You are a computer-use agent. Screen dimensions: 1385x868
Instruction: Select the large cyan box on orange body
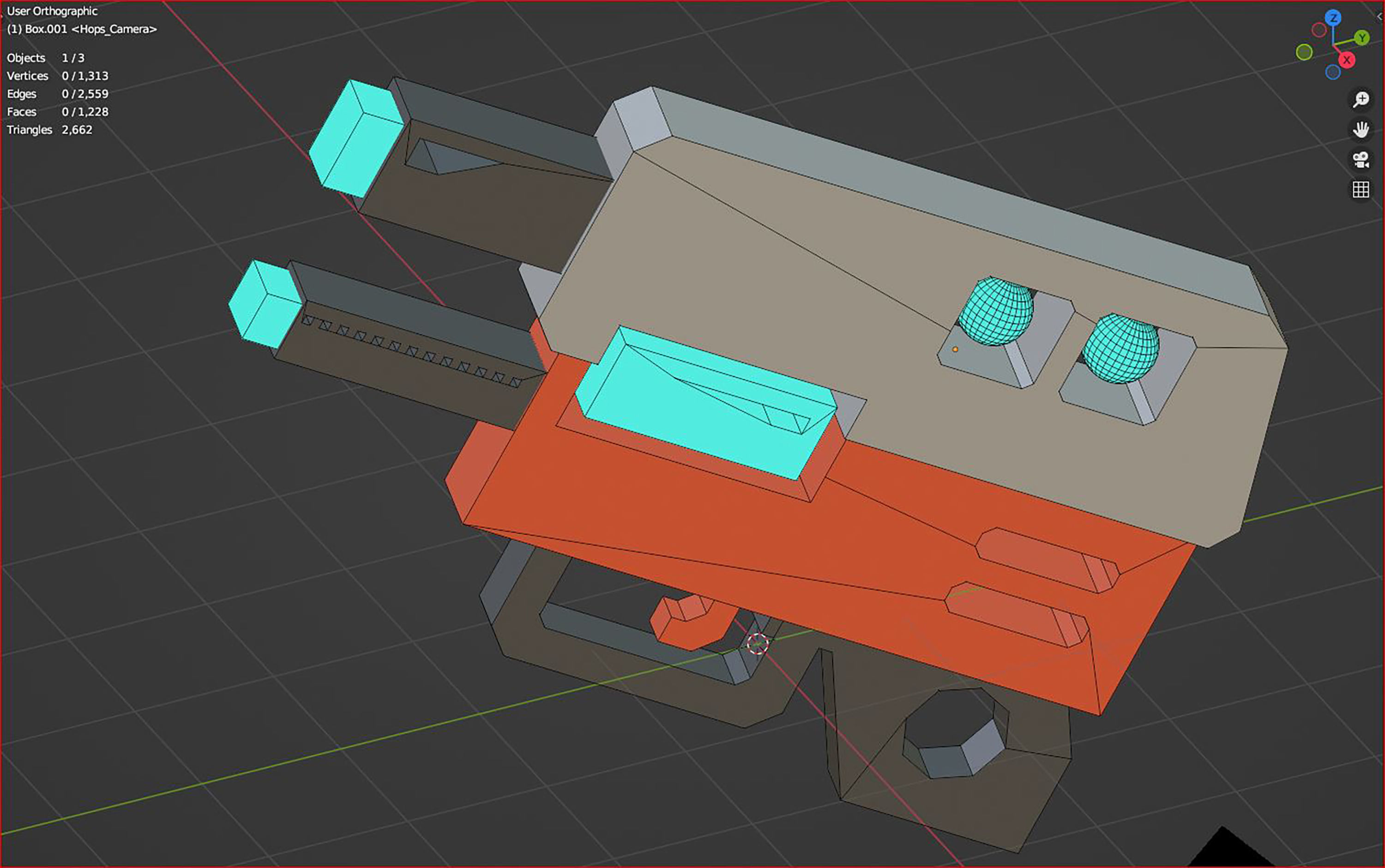pos(705,403)
